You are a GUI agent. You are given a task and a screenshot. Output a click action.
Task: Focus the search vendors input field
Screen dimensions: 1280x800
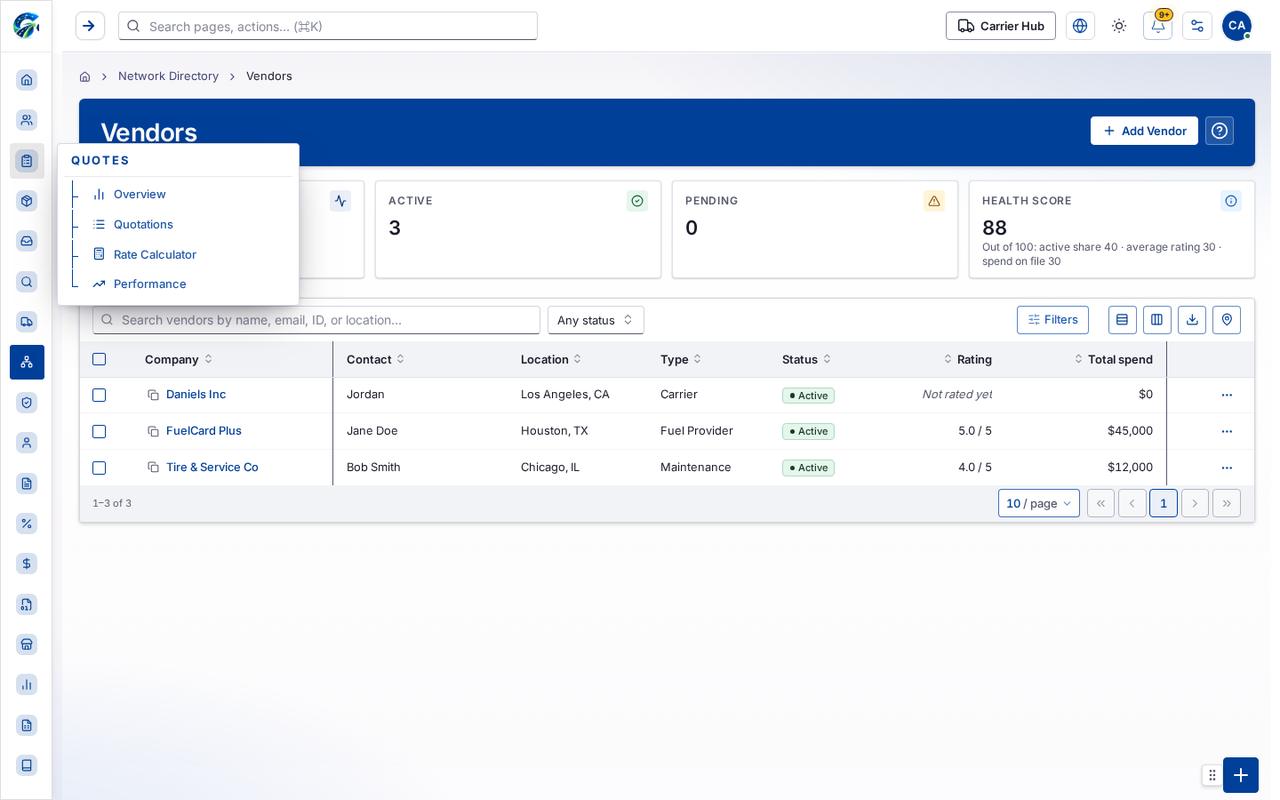click(x=316, y=320)
